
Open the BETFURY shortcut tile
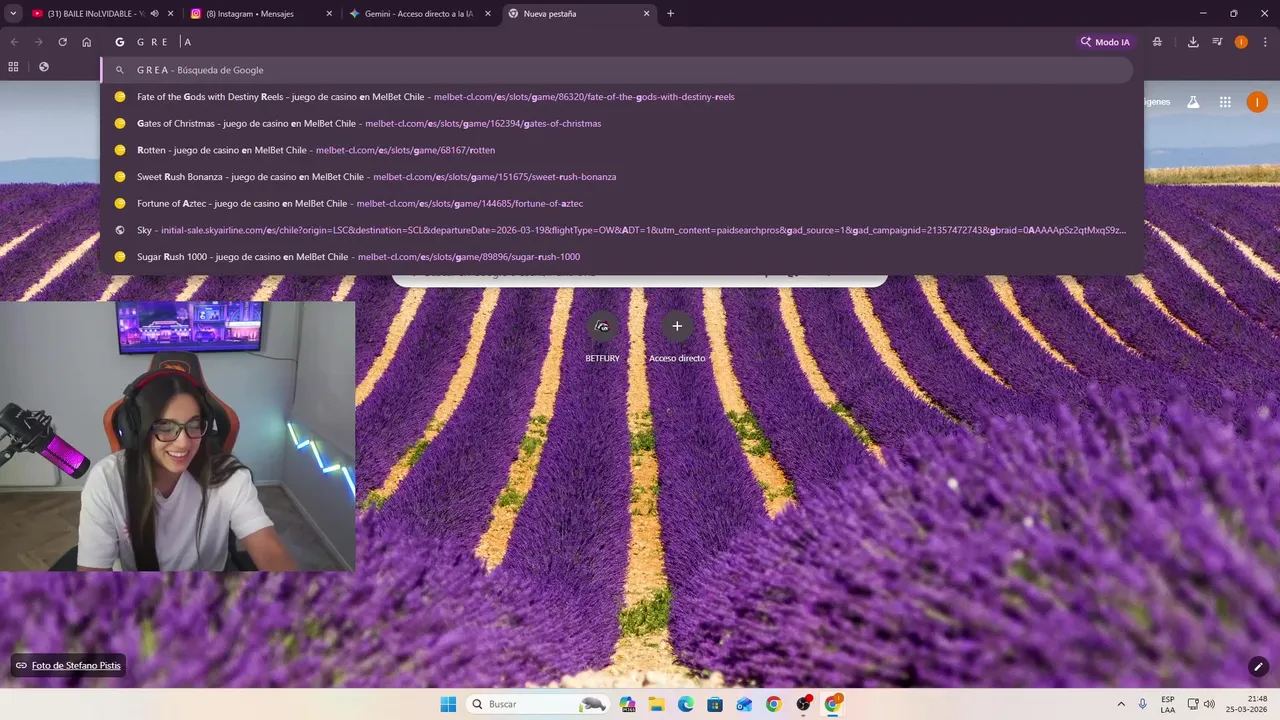tap(602, 337)
